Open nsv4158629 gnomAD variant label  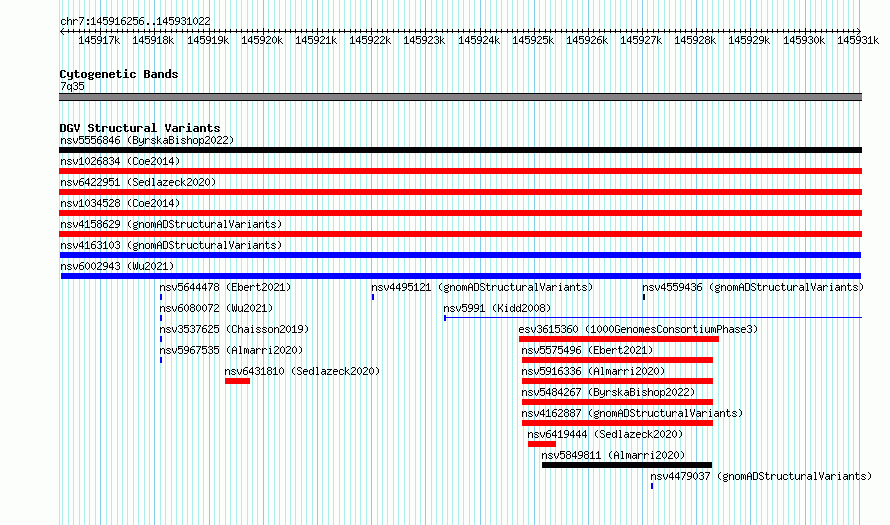171,224
